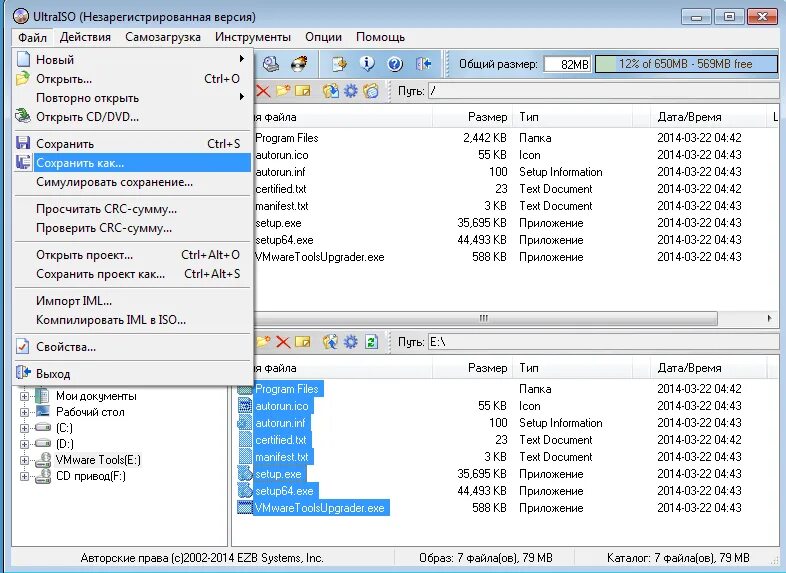The width and height of the screenshot is (786, 573).
Task: Click blue gear icon in image pane toolbar
Action: (x=350, y=91)
